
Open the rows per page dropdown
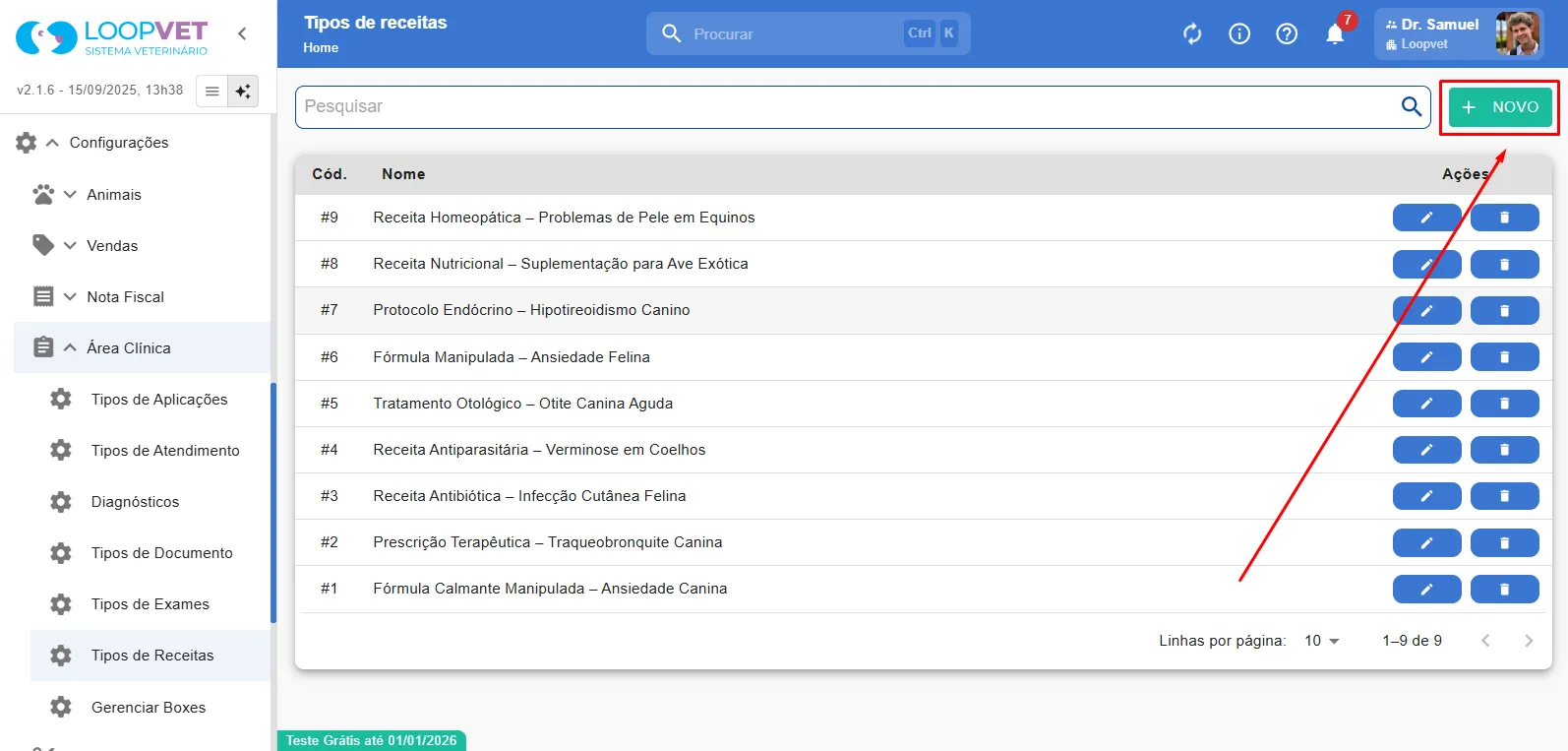tap(1322, 641)
